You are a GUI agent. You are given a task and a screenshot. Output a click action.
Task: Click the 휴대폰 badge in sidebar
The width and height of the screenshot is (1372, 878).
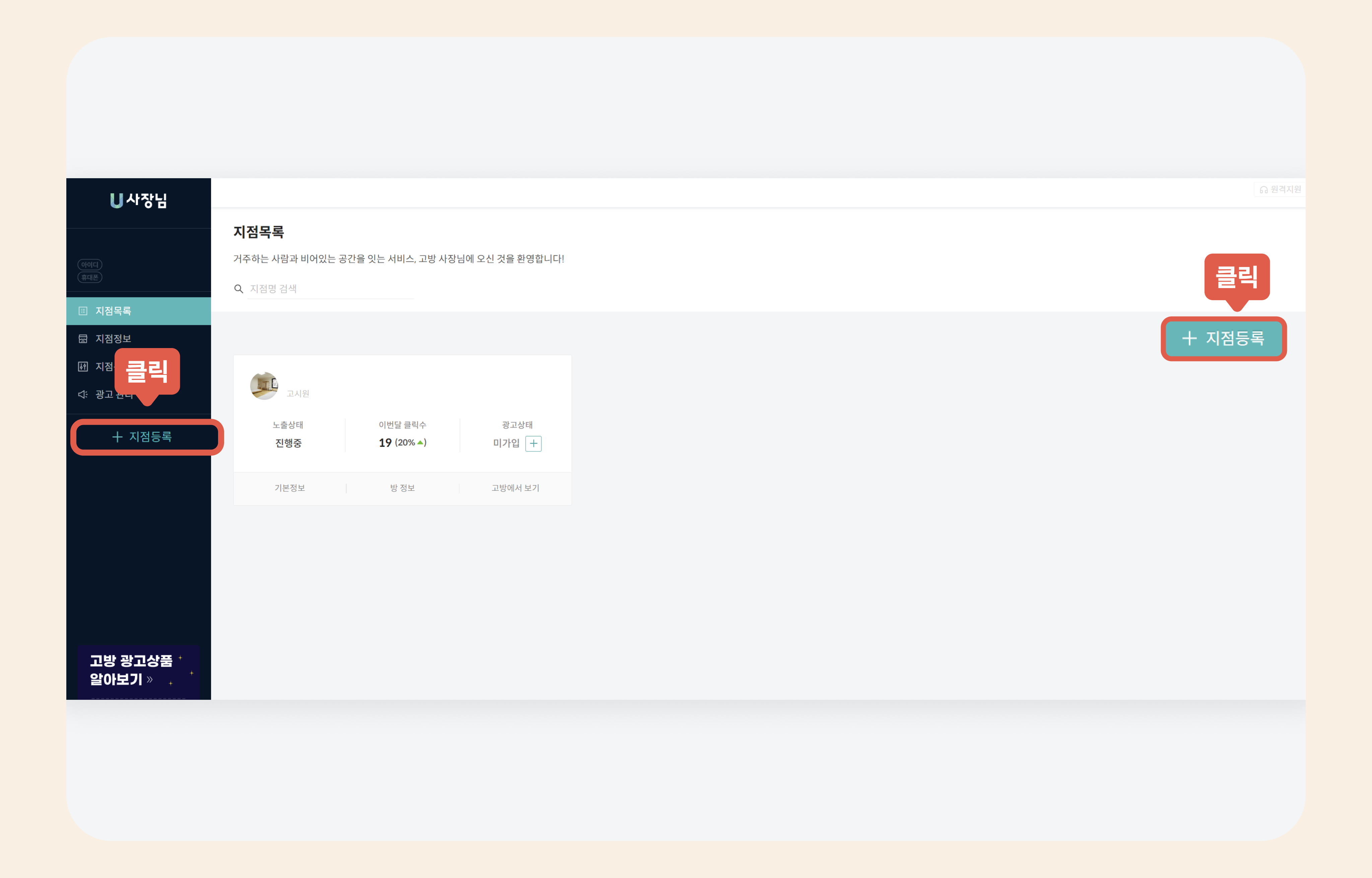click(89, 278)
